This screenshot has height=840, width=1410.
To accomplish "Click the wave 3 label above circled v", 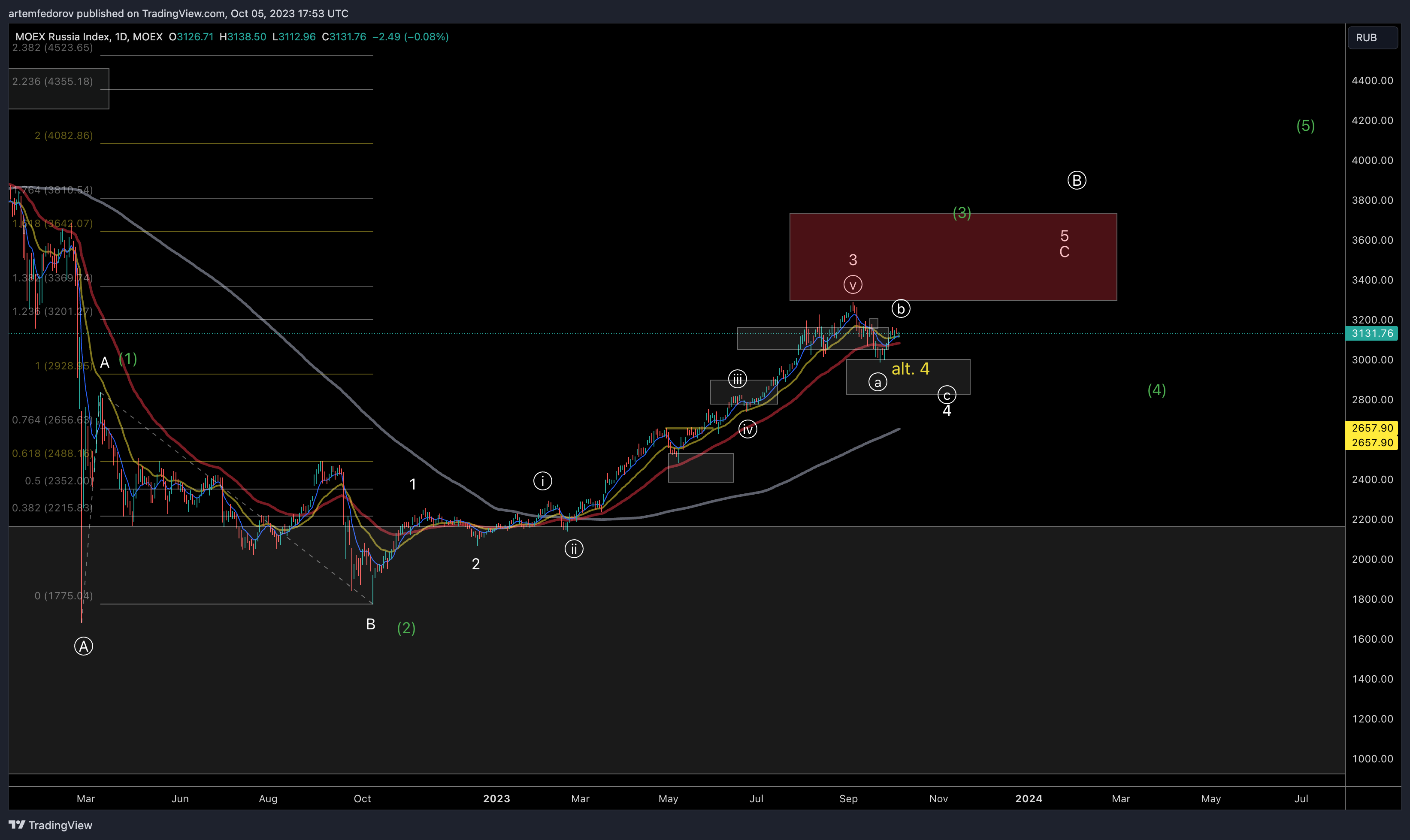I will click(853, 260).
